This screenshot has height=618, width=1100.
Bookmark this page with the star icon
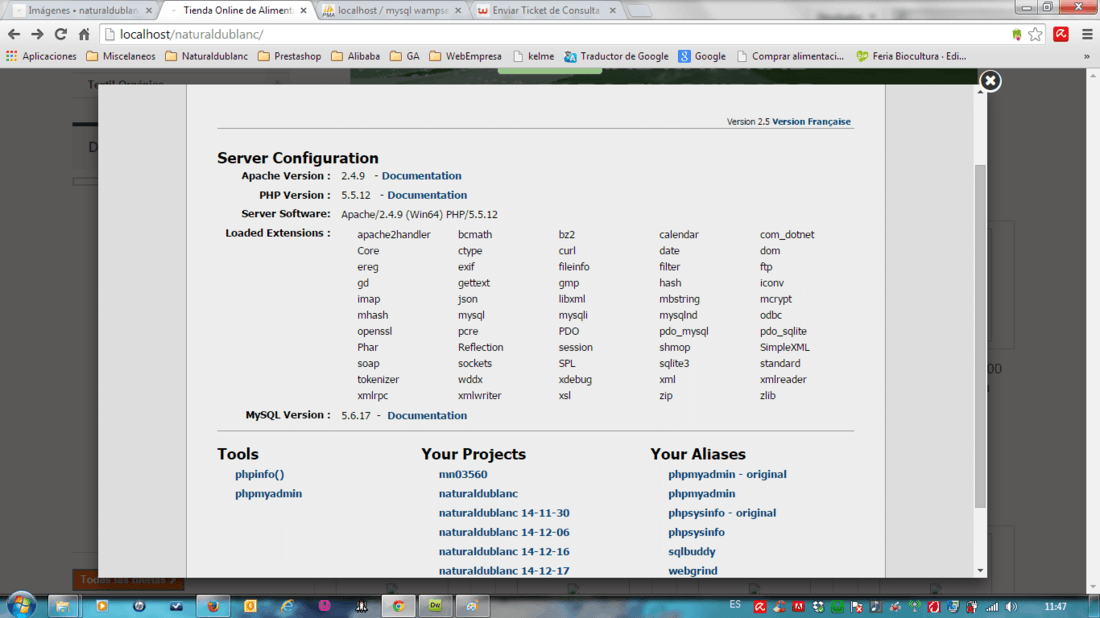pyautogui.click(x=1035, y=34)
